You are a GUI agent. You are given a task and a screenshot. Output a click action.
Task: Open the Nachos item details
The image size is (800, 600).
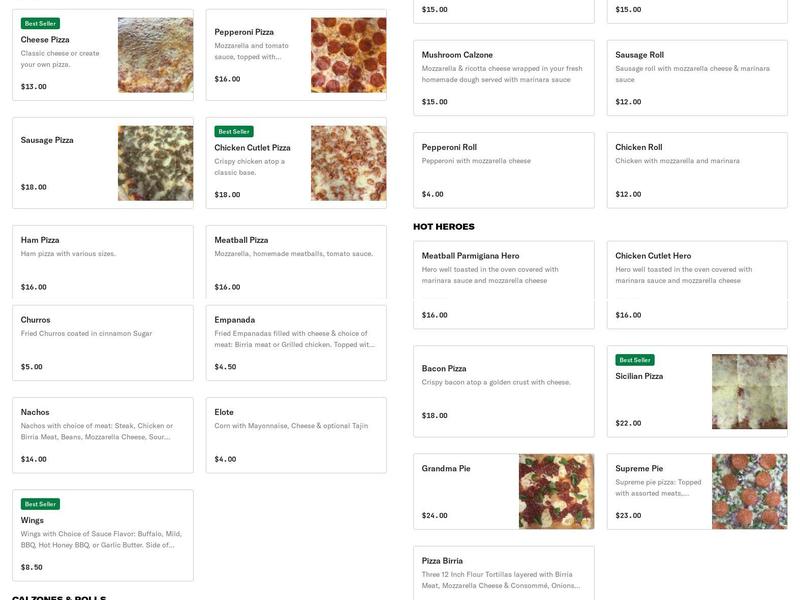(x=102, y=435)
